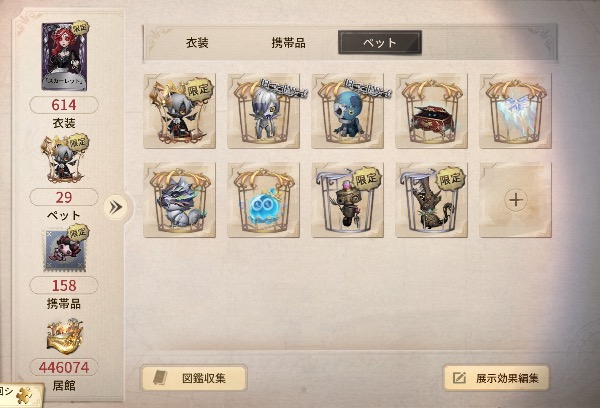Open the 図鑑収集 button

(194, 378)
